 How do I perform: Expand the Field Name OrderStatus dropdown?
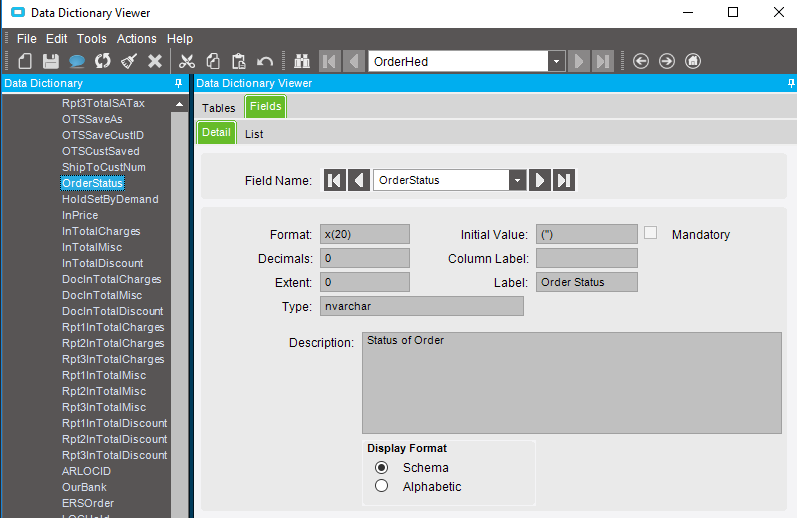517,180
